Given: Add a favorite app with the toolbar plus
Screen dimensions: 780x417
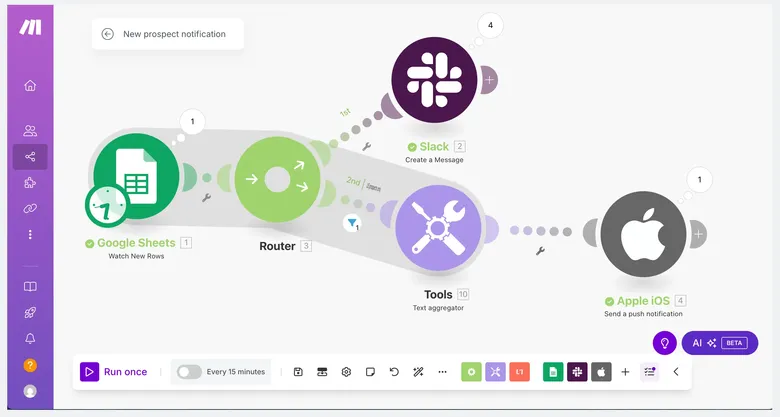Looking at the screenshot, I should point(625,372).
